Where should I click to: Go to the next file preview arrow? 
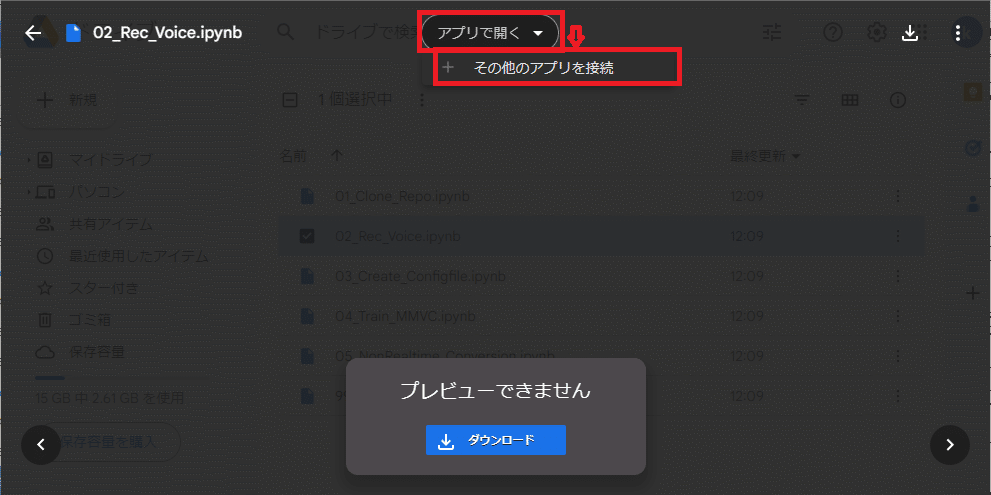click(x=949, y=444)
